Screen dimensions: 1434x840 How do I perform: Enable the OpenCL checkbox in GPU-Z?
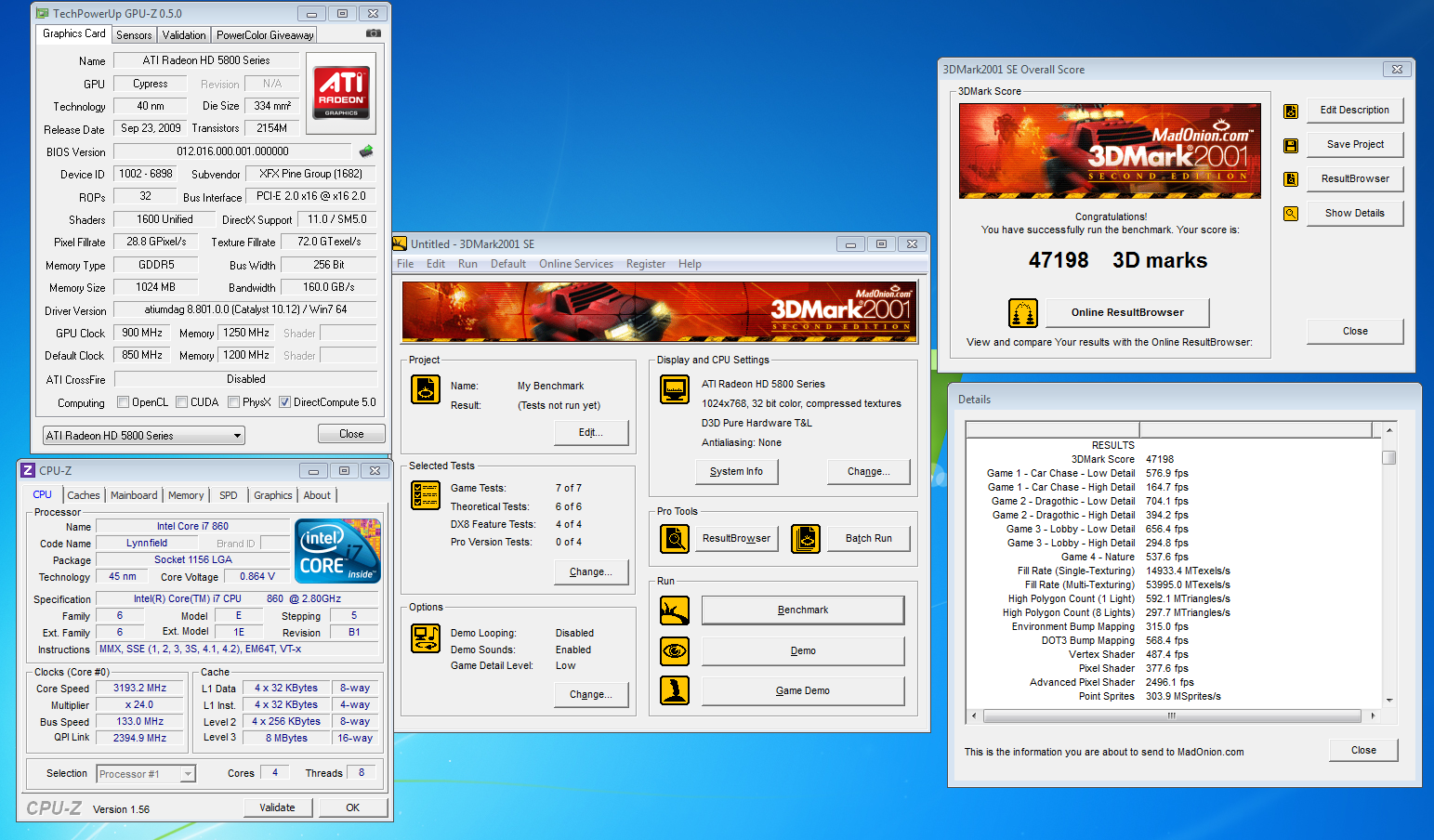coord(123,402)
